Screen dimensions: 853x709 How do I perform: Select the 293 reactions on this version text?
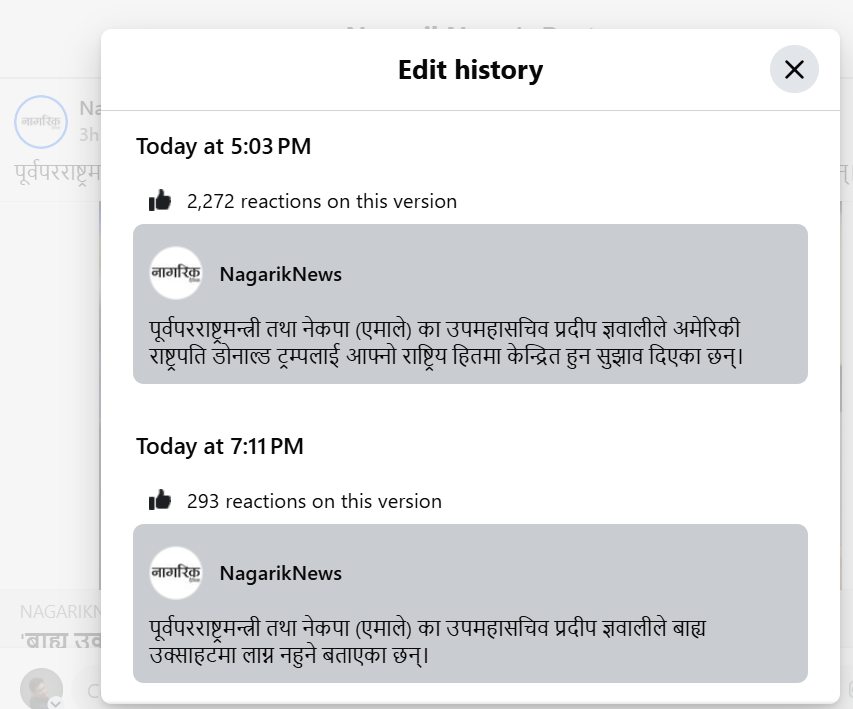(x=314, y=501)
